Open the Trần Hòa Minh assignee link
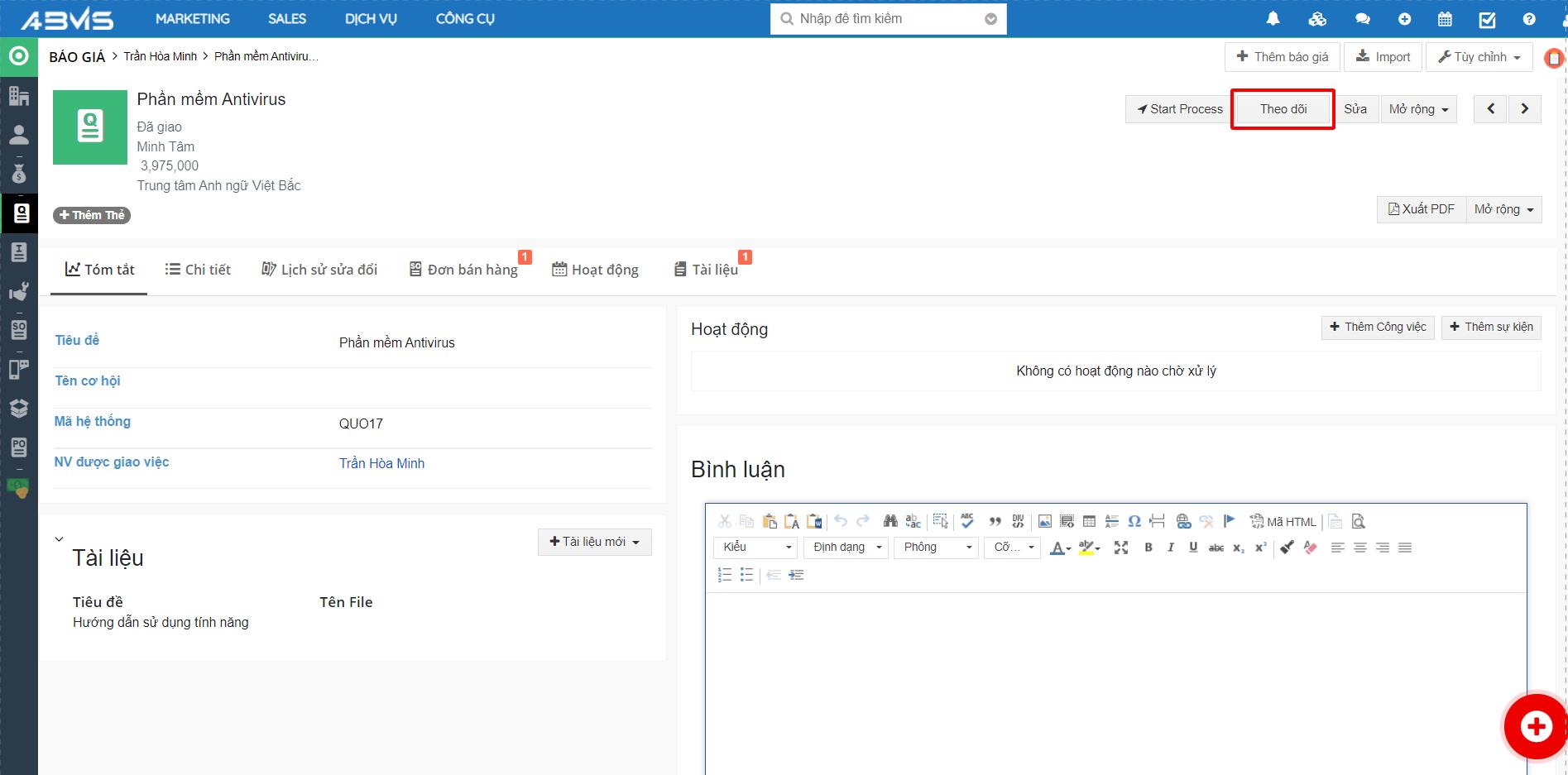Viewport: 1568px width, 775px height. (381, 463)
